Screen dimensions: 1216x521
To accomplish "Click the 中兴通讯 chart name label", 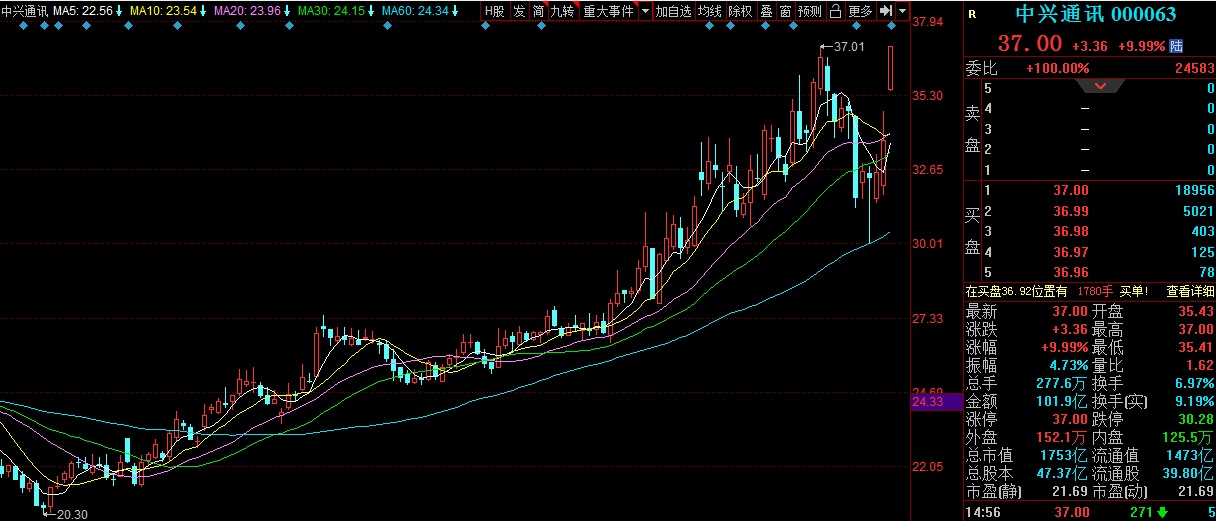I will pos(24,11).
